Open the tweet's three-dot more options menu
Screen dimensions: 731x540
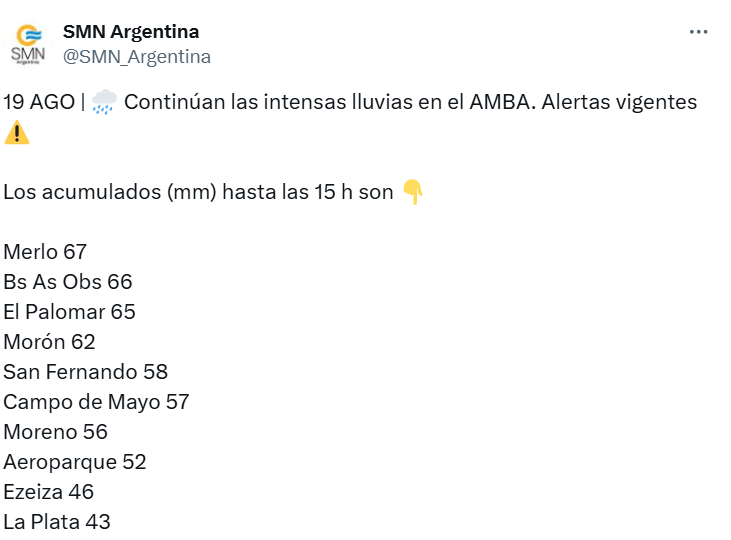pyautogui.click(x=699, y=32)
